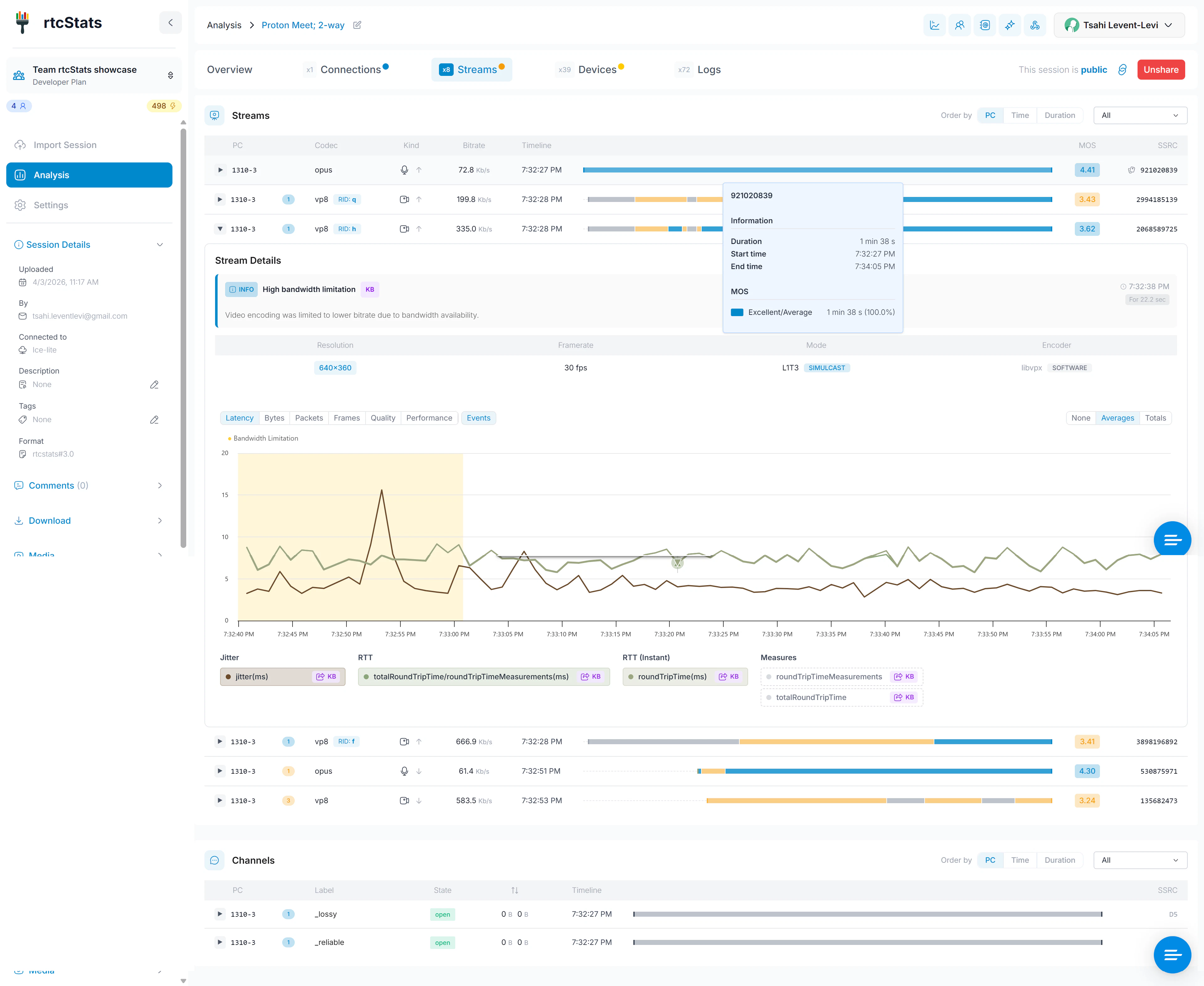Open the Download section in the sidebar
The image size is (1204, 986).
click(x=50, y=520)
